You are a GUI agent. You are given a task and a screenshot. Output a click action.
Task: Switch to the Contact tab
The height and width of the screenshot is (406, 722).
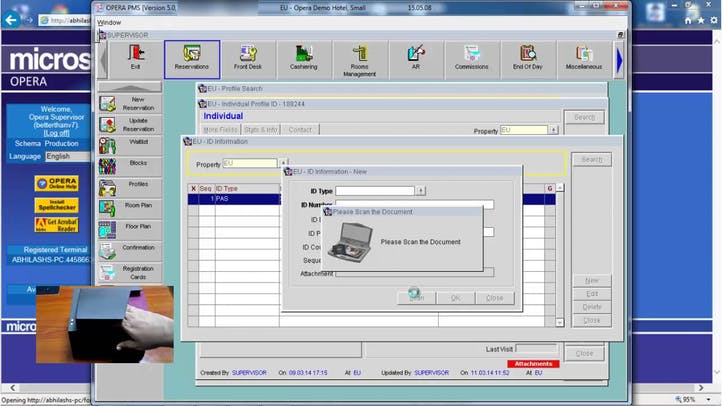300,130
